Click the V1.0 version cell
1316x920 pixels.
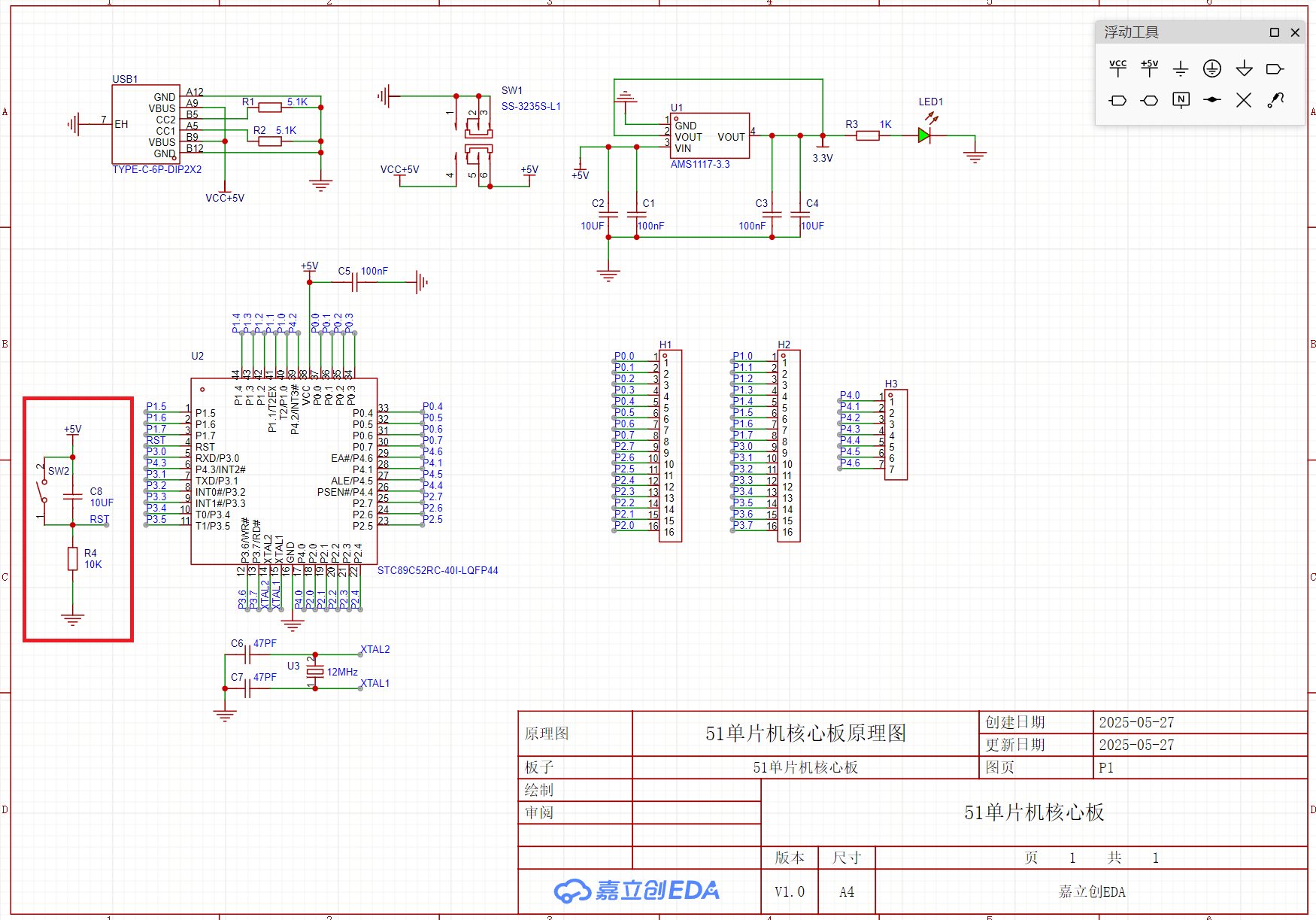pos(790,891)
